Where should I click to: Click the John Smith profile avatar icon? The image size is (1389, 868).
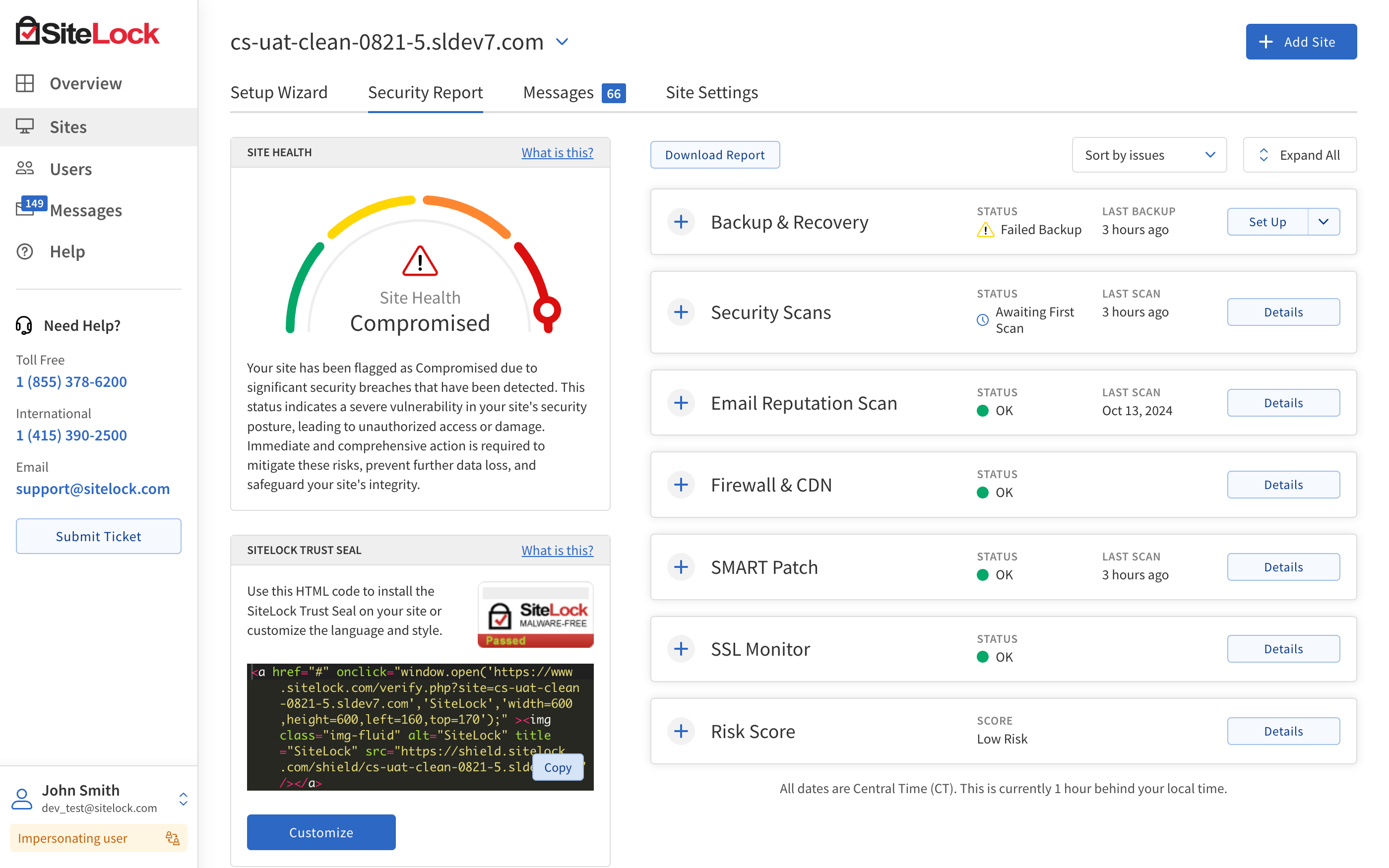tap(22, 799)
